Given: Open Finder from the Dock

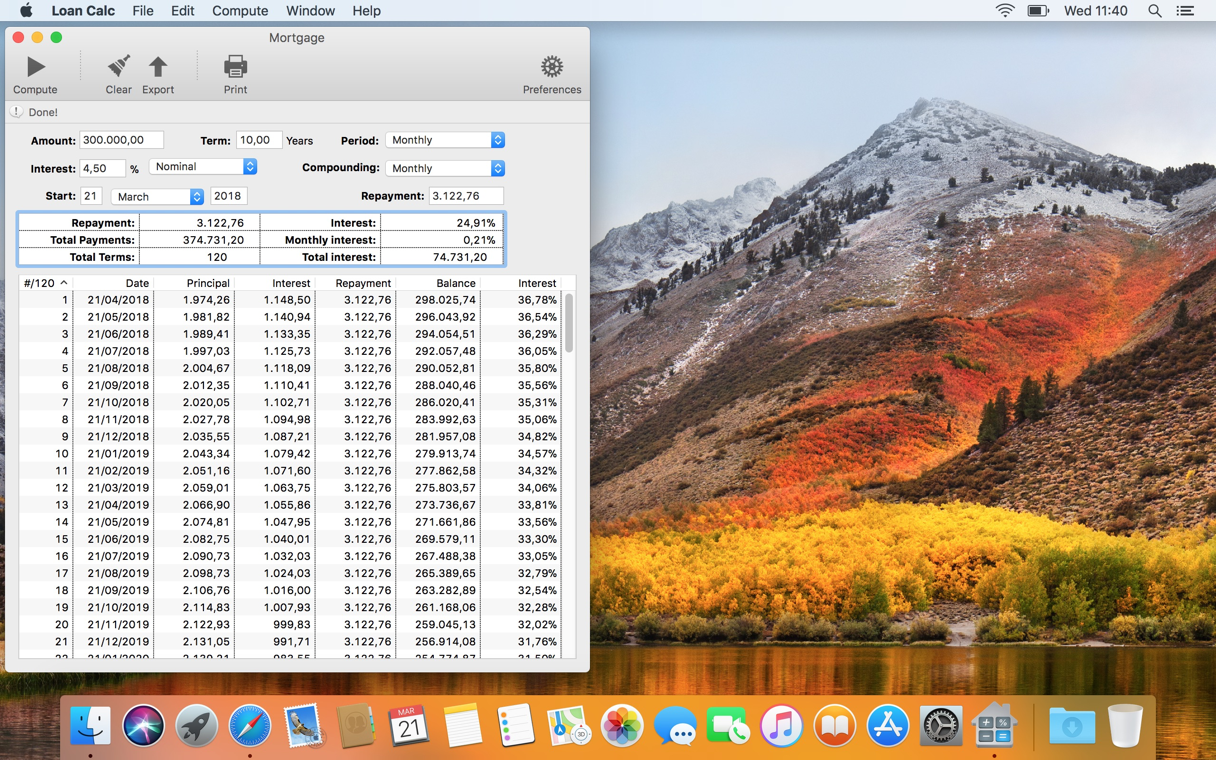Looking at the screenshot, I should 91,725.
